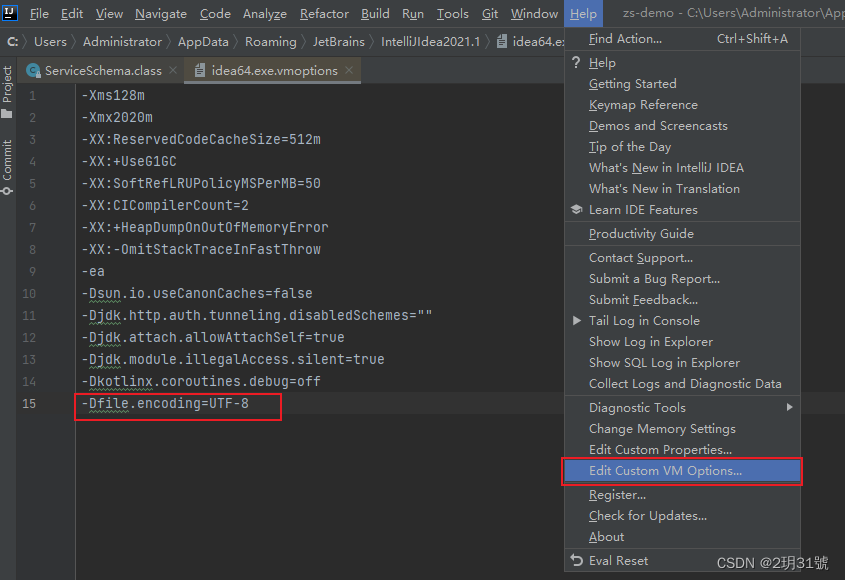This screenshot has width=845, height=580.
Task: Open the Git menu
Action: 489,13
